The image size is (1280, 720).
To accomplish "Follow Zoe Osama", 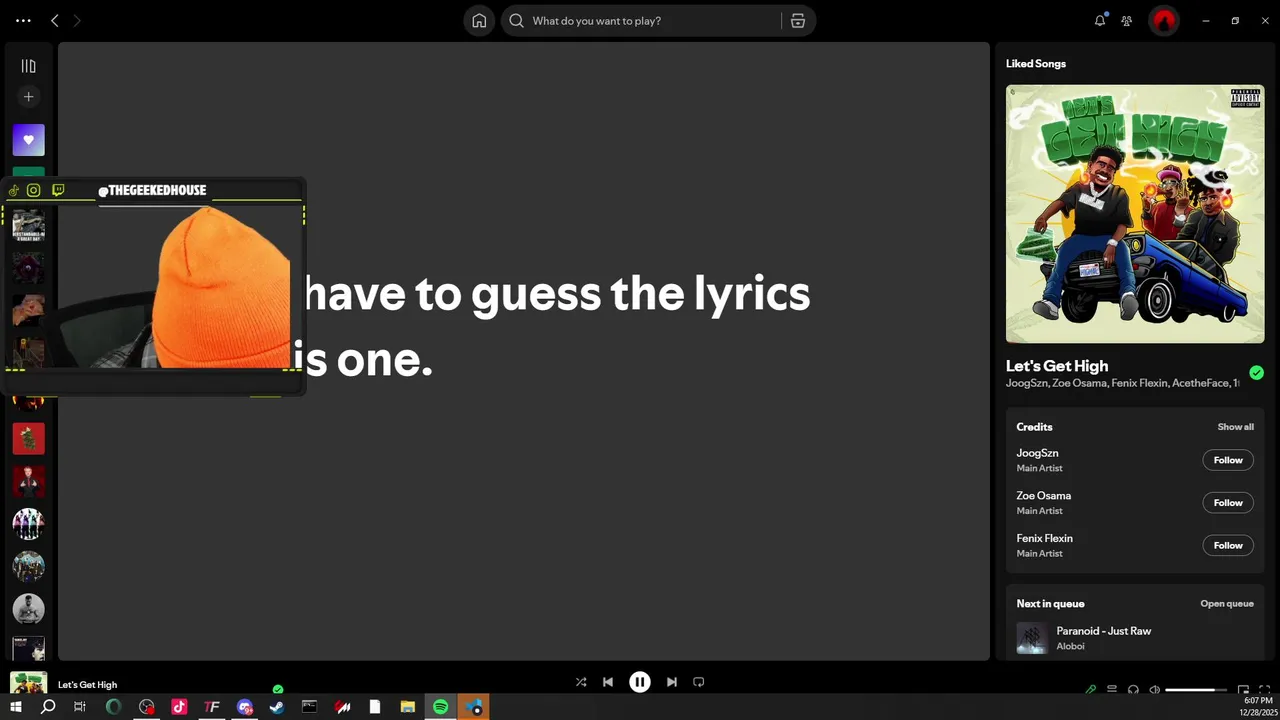I will (1228, 503).
